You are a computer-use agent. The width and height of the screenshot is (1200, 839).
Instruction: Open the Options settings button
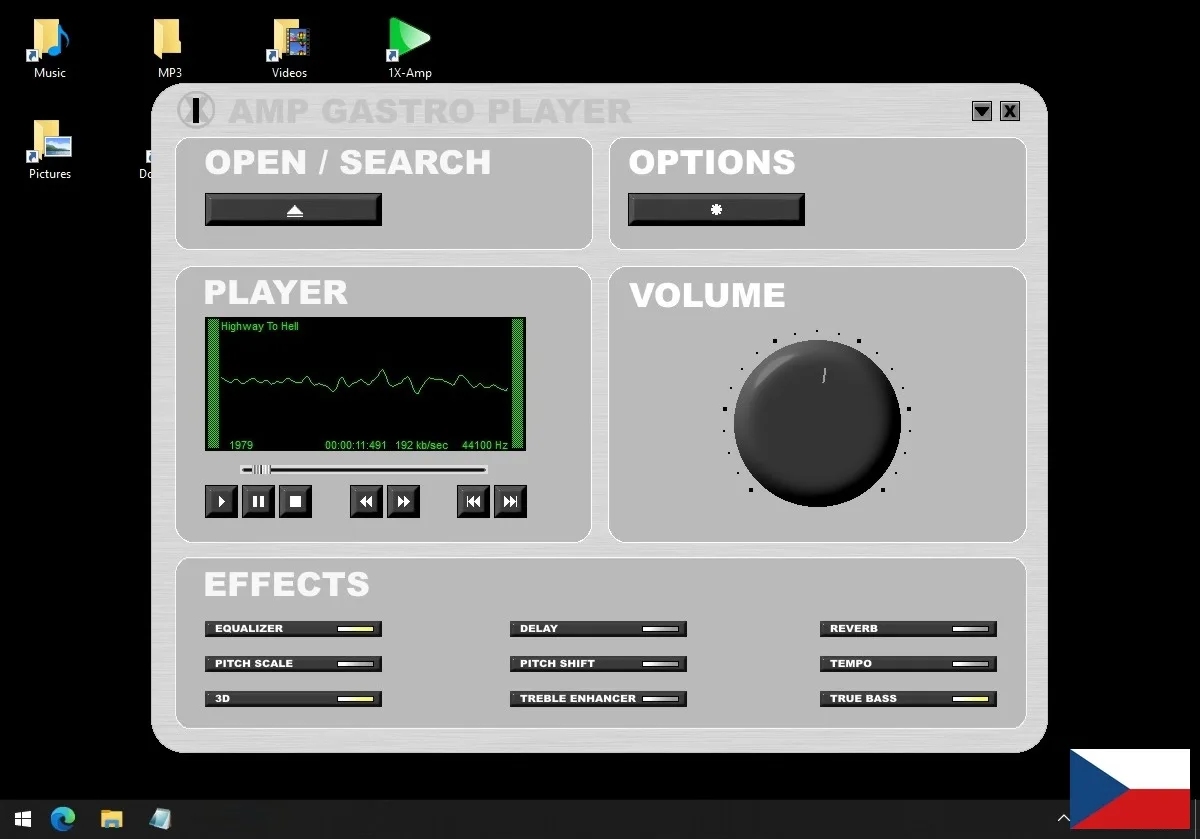716,210
